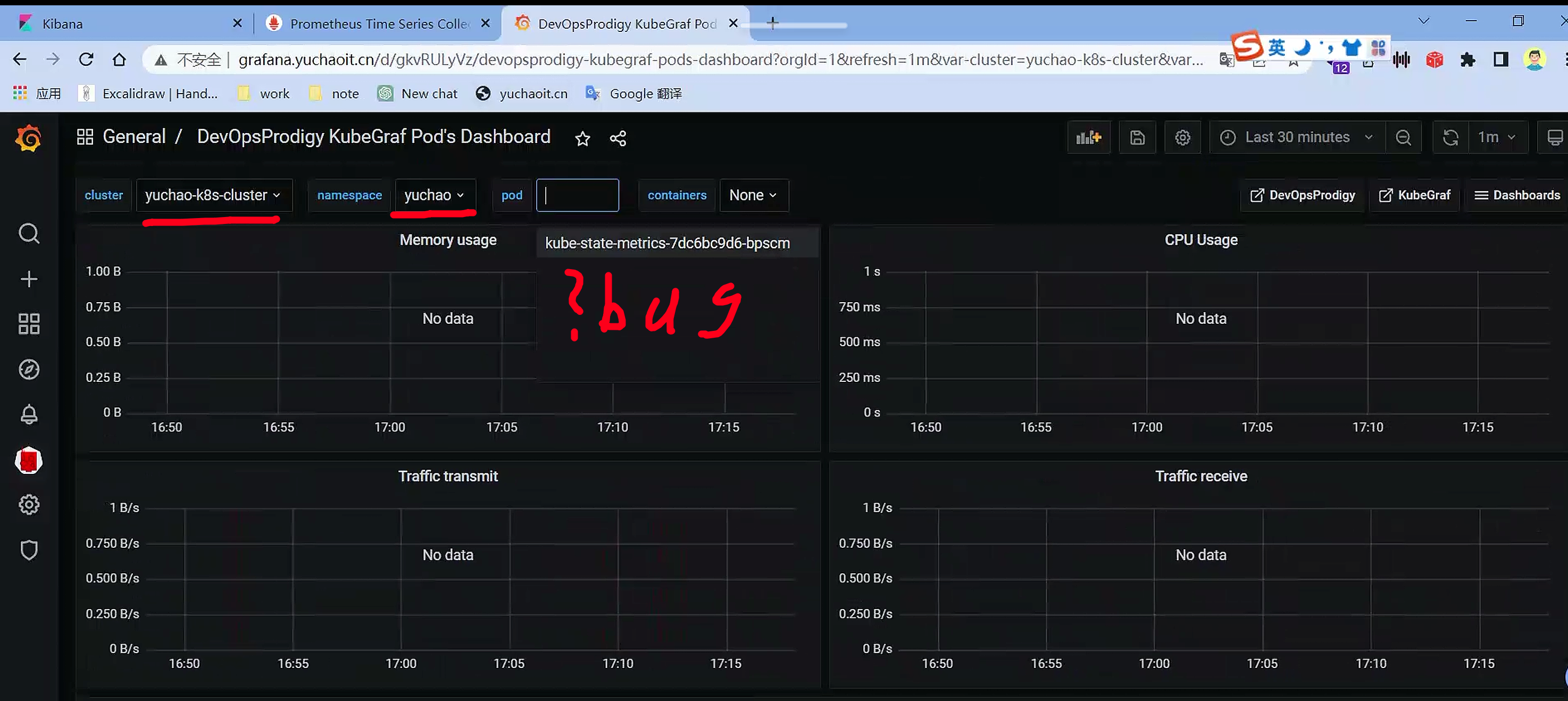The height and width of the screenshot is (701, 1568).
Task: Click the Save dashboard icon
Action: [1137, 138]
